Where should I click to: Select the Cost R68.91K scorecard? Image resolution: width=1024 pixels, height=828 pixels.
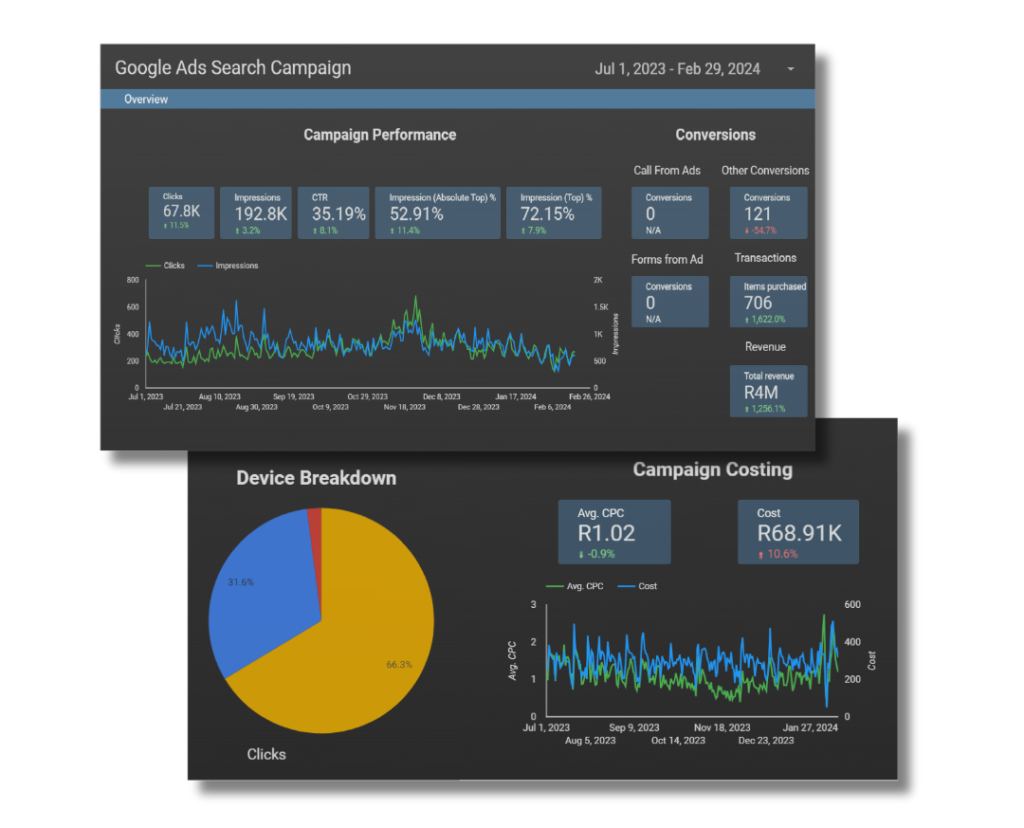point(798,532)
